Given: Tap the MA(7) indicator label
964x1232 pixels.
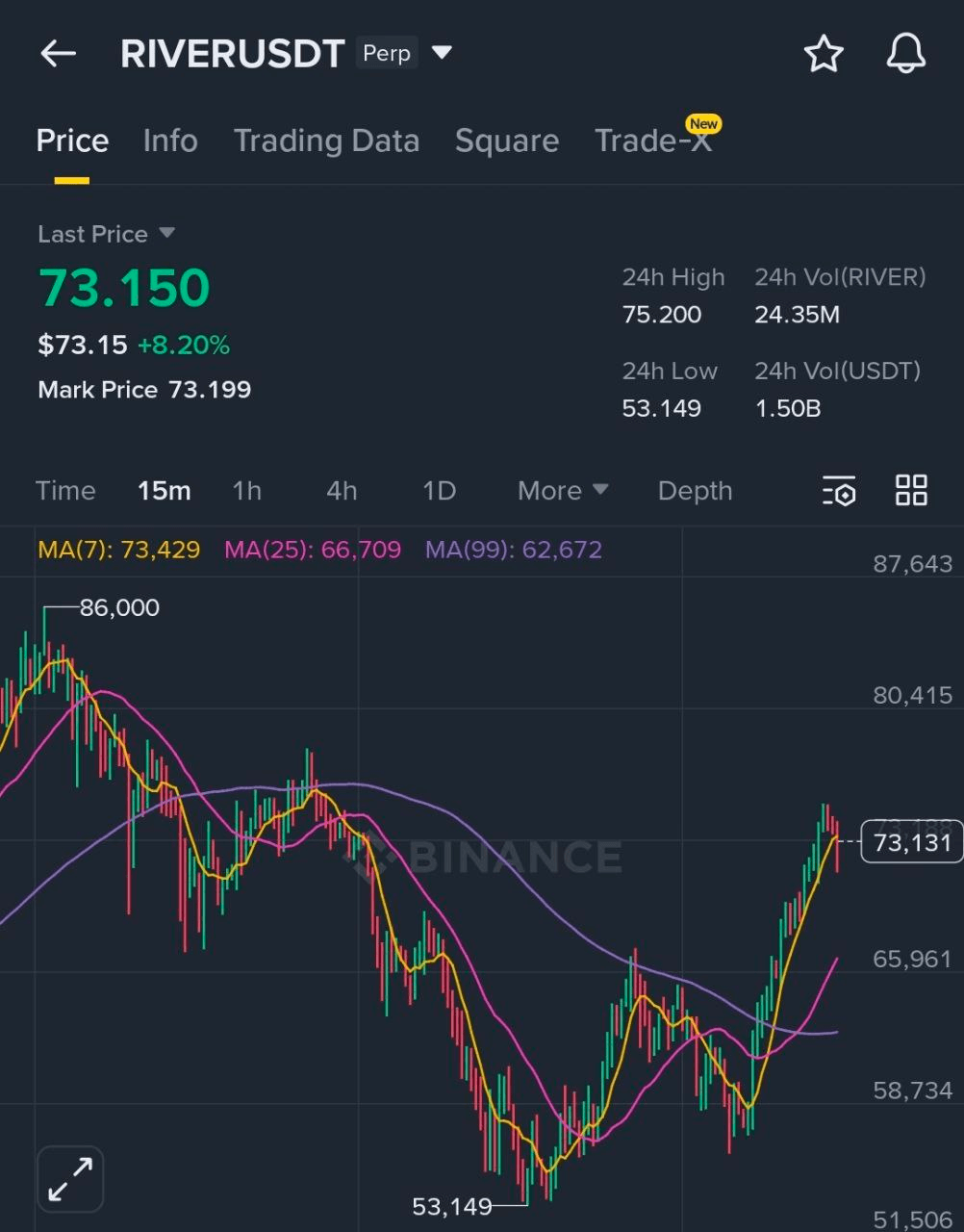Looking at the screenshot, I should [x=119, y=551].
